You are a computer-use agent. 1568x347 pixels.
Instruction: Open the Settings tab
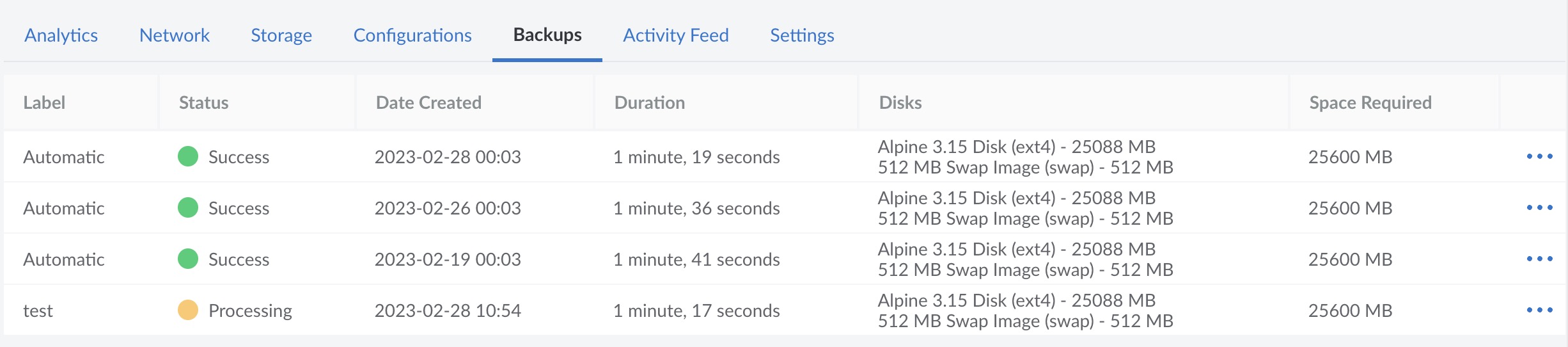(802, 35)
